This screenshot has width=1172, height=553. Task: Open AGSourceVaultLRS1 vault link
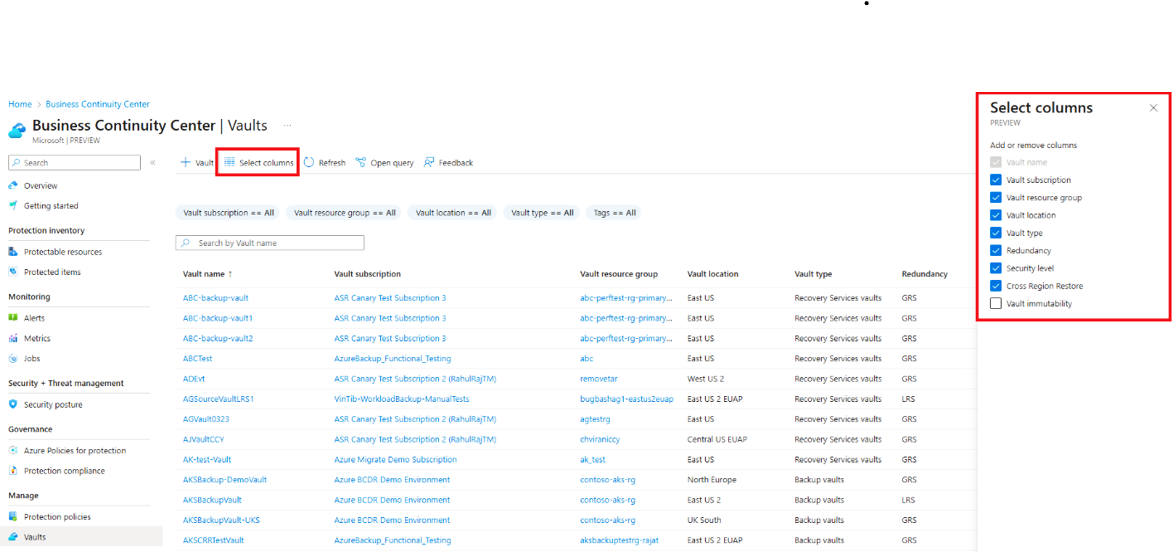218,398
